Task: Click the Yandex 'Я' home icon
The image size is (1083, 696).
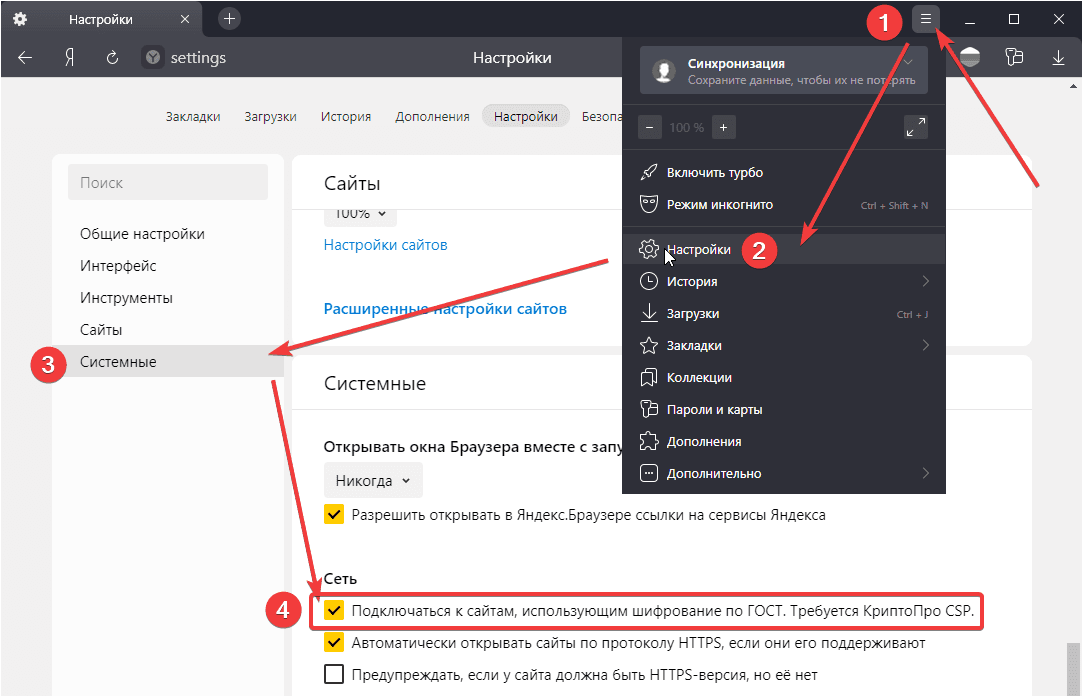Action: pos(70,58)
